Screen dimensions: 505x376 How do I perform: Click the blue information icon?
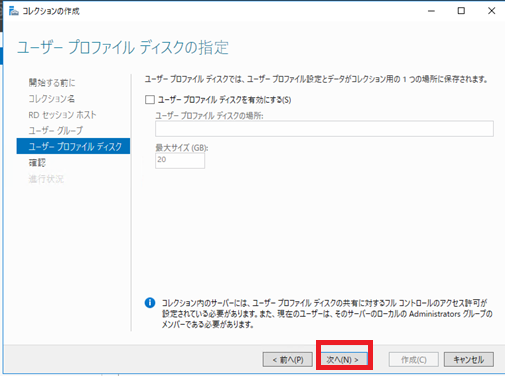tap(150, 303)
